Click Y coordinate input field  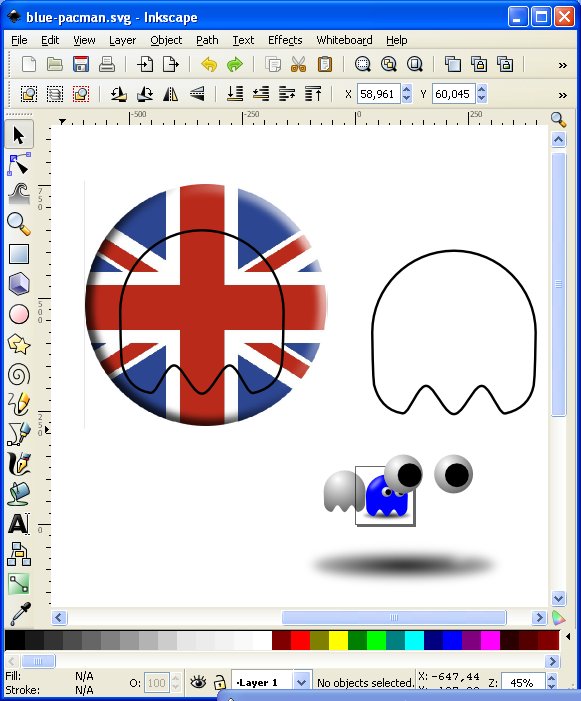(x=453, y=94)
